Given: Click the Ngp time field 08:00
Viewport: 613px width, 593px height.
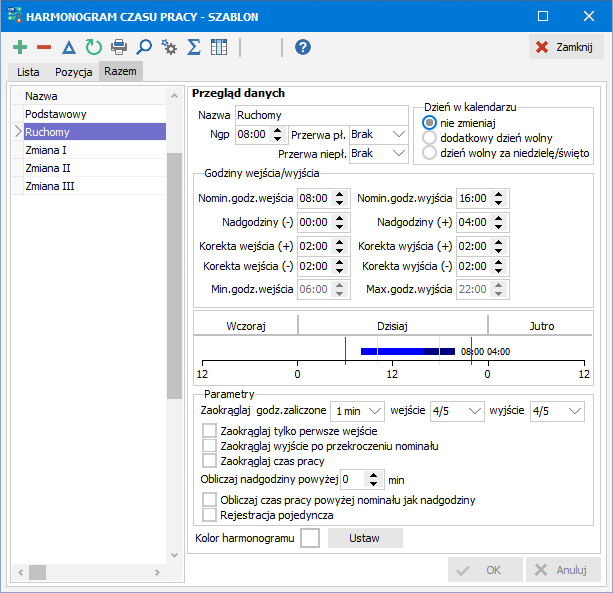Looking at the screenshot, I should pyautogui.click(x=253, y=134).
